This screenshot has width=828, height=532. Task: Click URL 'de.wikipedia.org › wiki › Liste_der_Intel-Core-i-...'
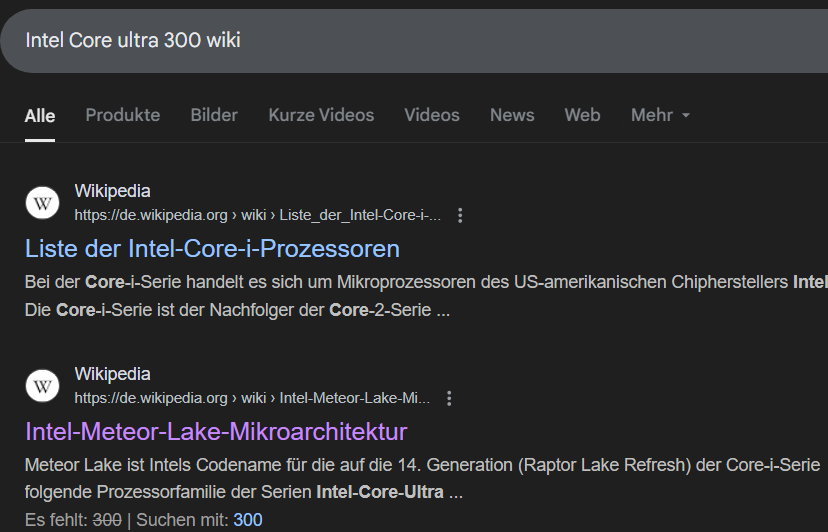[257, 216]
